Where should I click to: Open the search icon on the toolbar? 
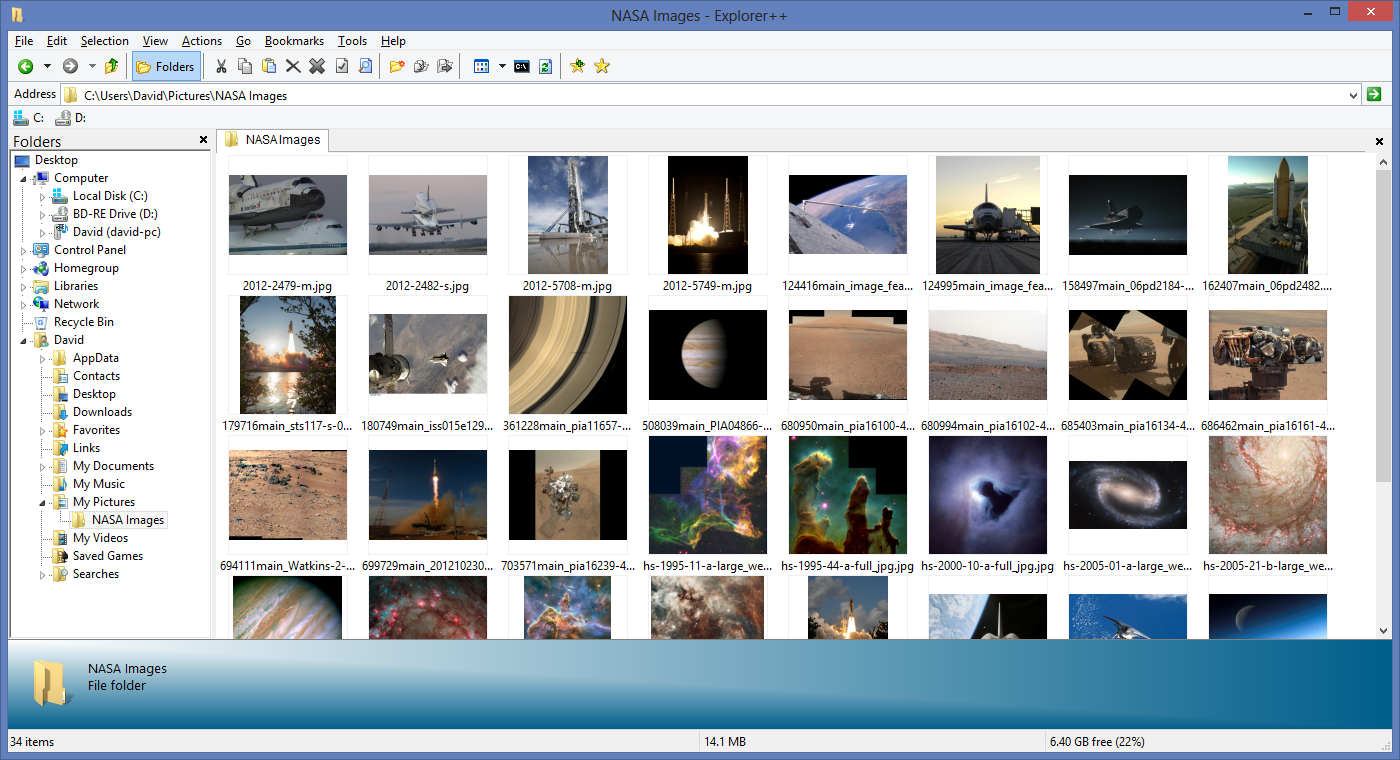coord(365,66)
